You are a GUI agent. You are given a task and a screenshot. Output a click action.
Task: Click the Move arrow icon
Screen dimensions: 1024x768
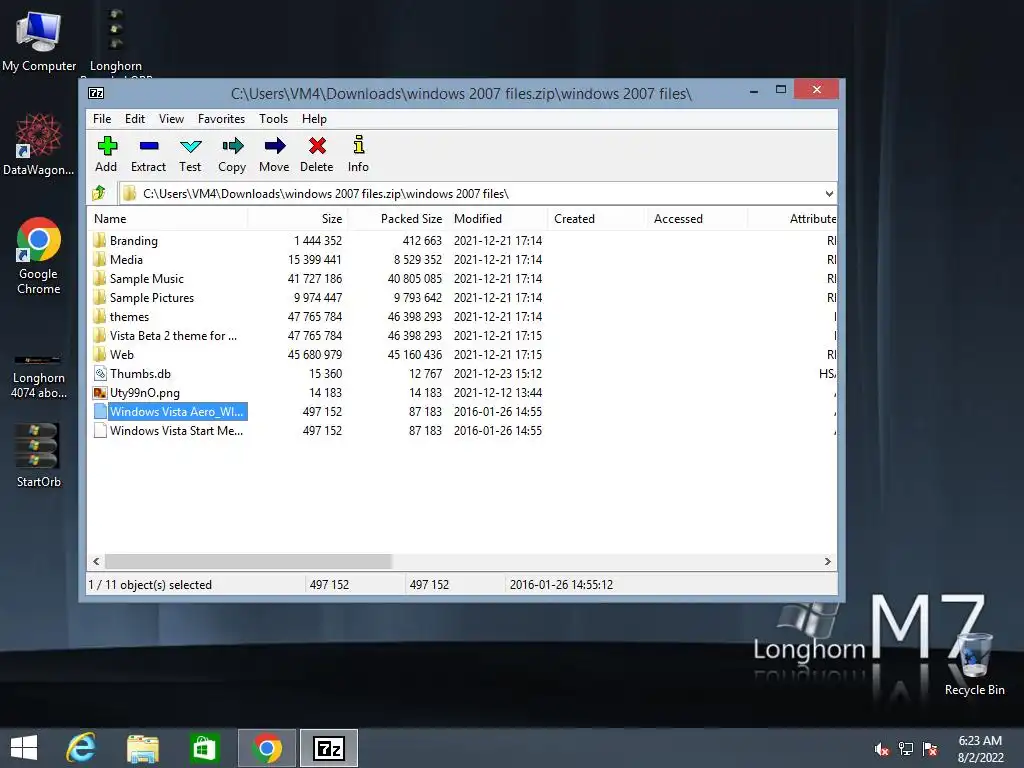pyautogui.click(x=275, y=146)
